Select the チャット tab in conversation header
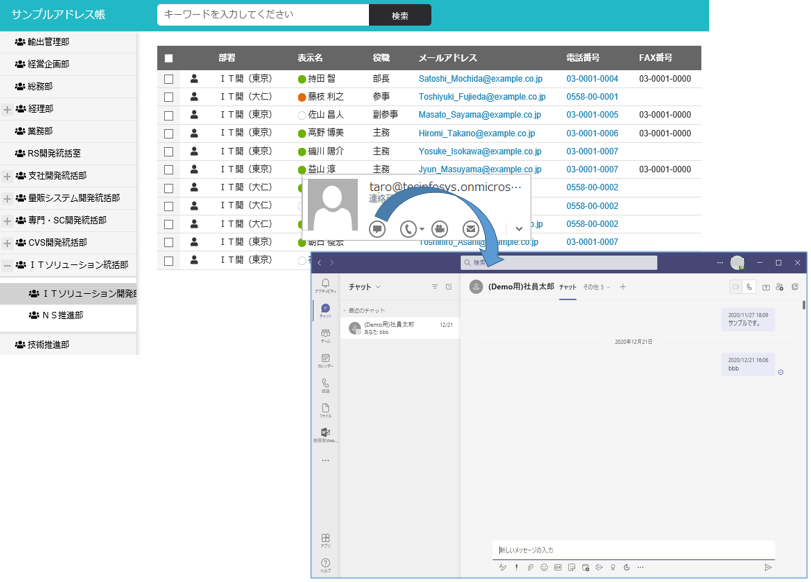The width and height of the screenshot is (811, 582). tap(567, 287)
